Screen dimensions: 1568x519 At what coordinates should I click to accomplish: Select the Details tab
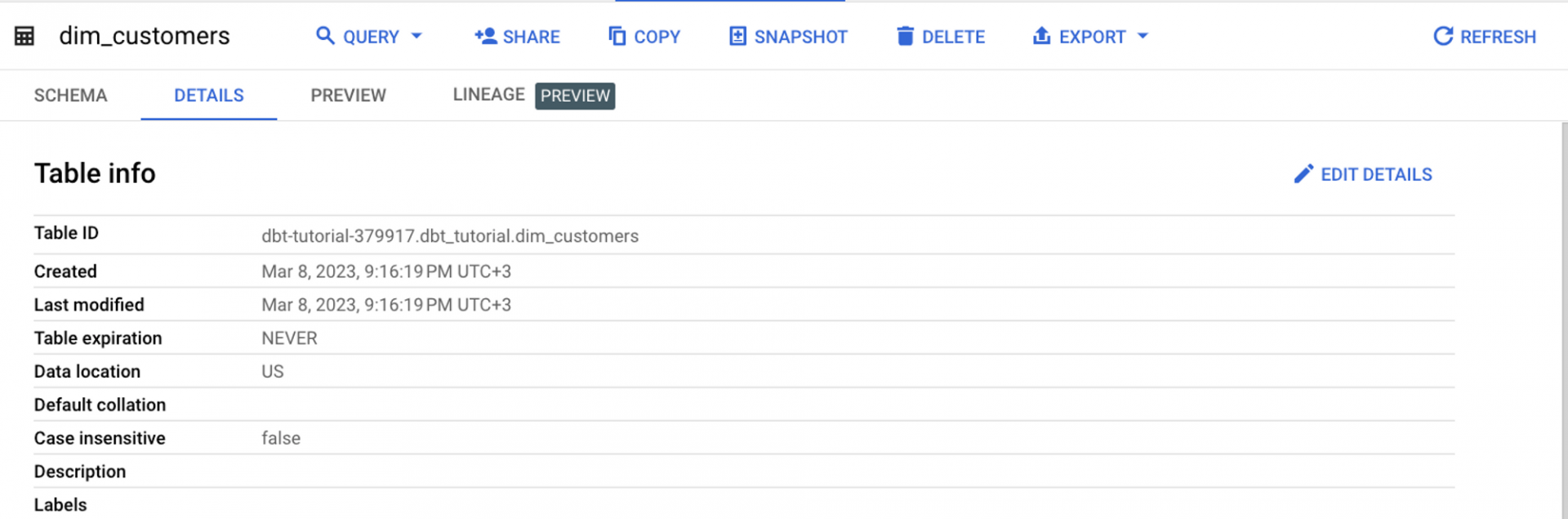208,96
